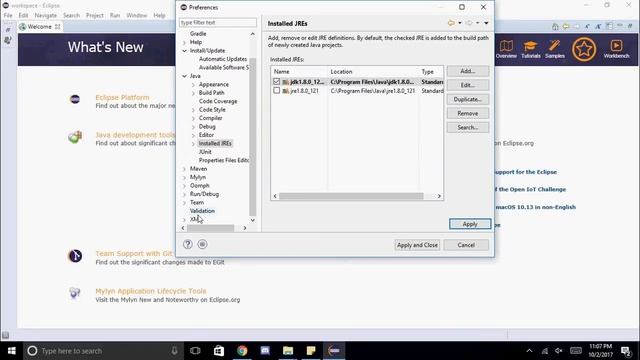Viewport: 640px width, 360px height.
Task: Collapse the Install/Update tree node
Action: click(184, 51)
